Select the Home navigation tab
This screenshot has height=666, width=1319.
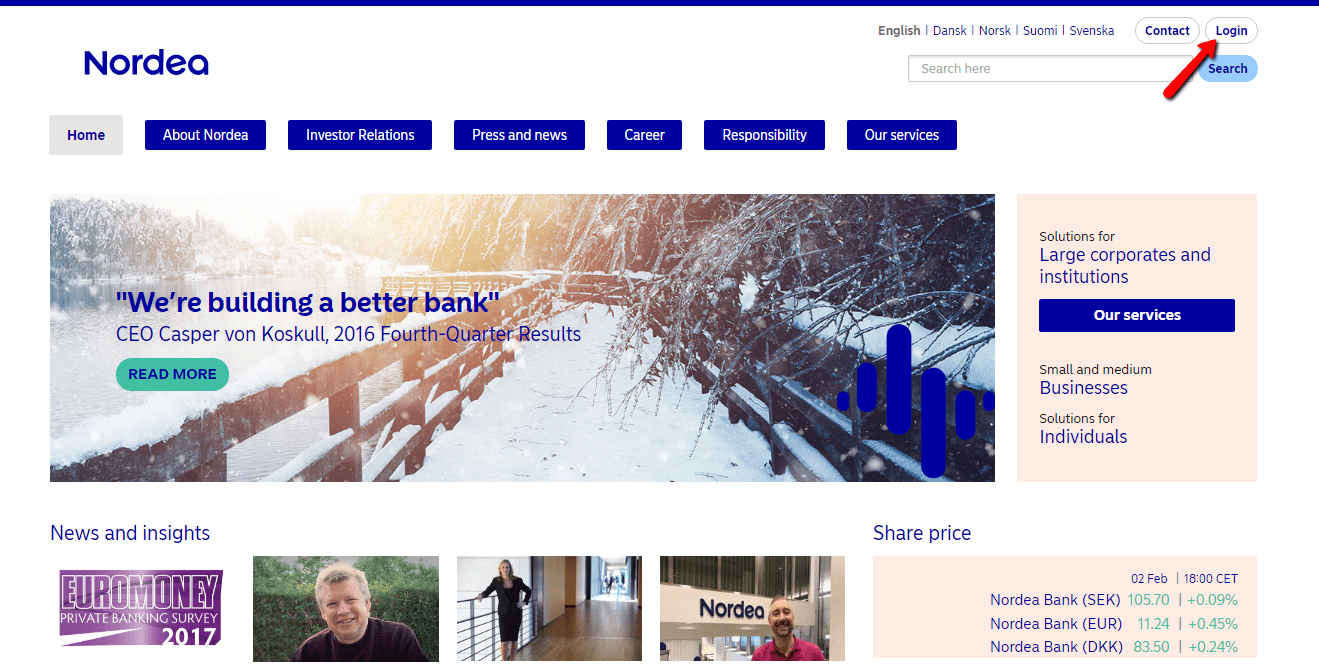pos(86,135)
